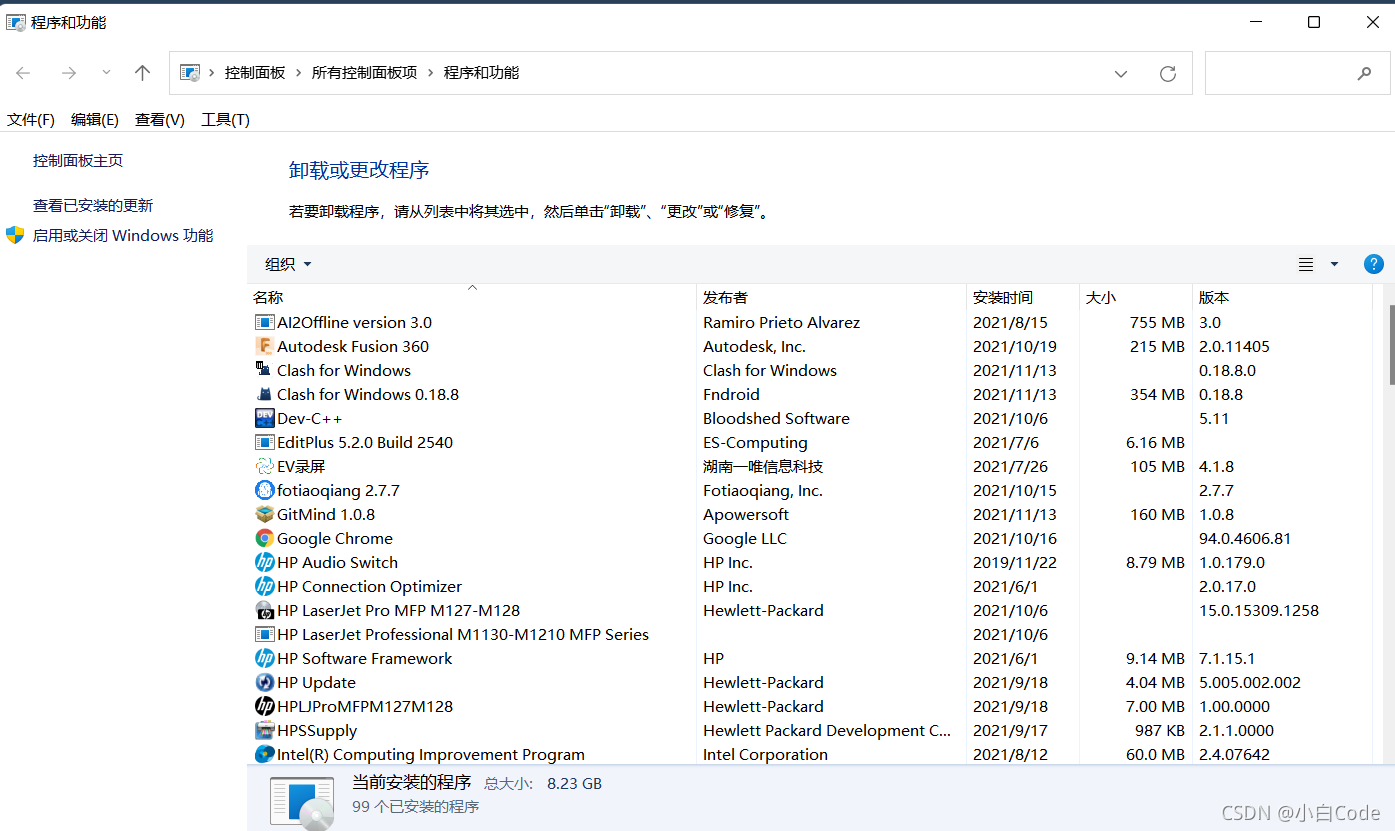Image resolution: width=1395 pixels, height=831 pixels.
Task: Click the Ramiro Prieto Alvarez publisher cell
Action: click(781, 322)
